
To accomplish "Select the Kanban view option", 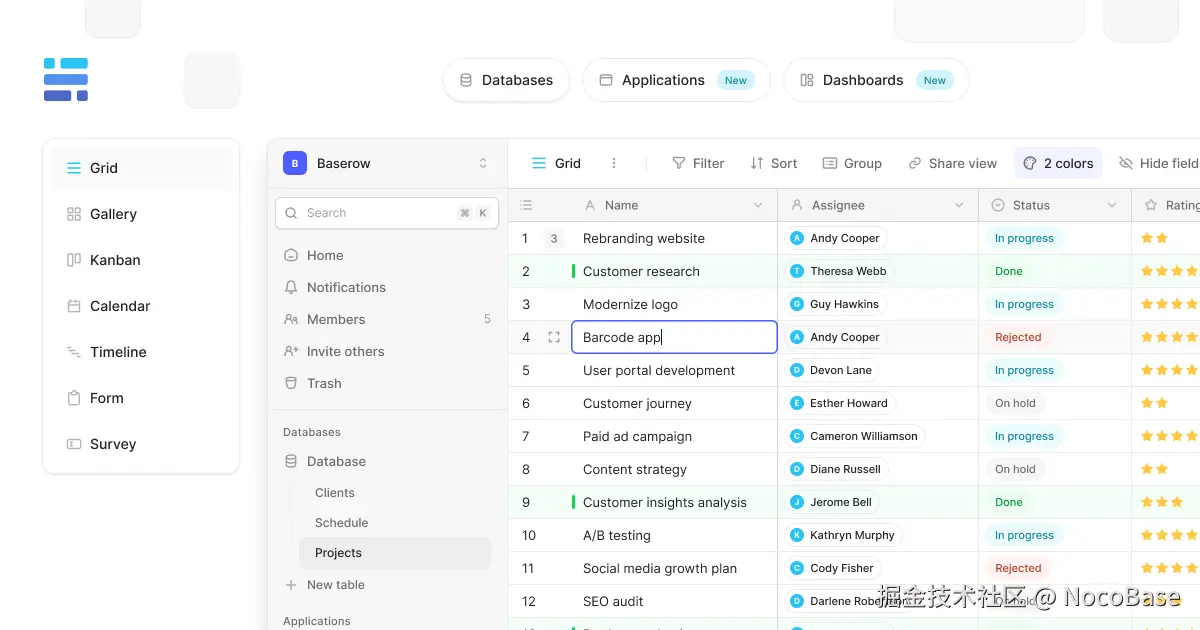I will coord(115,260).
